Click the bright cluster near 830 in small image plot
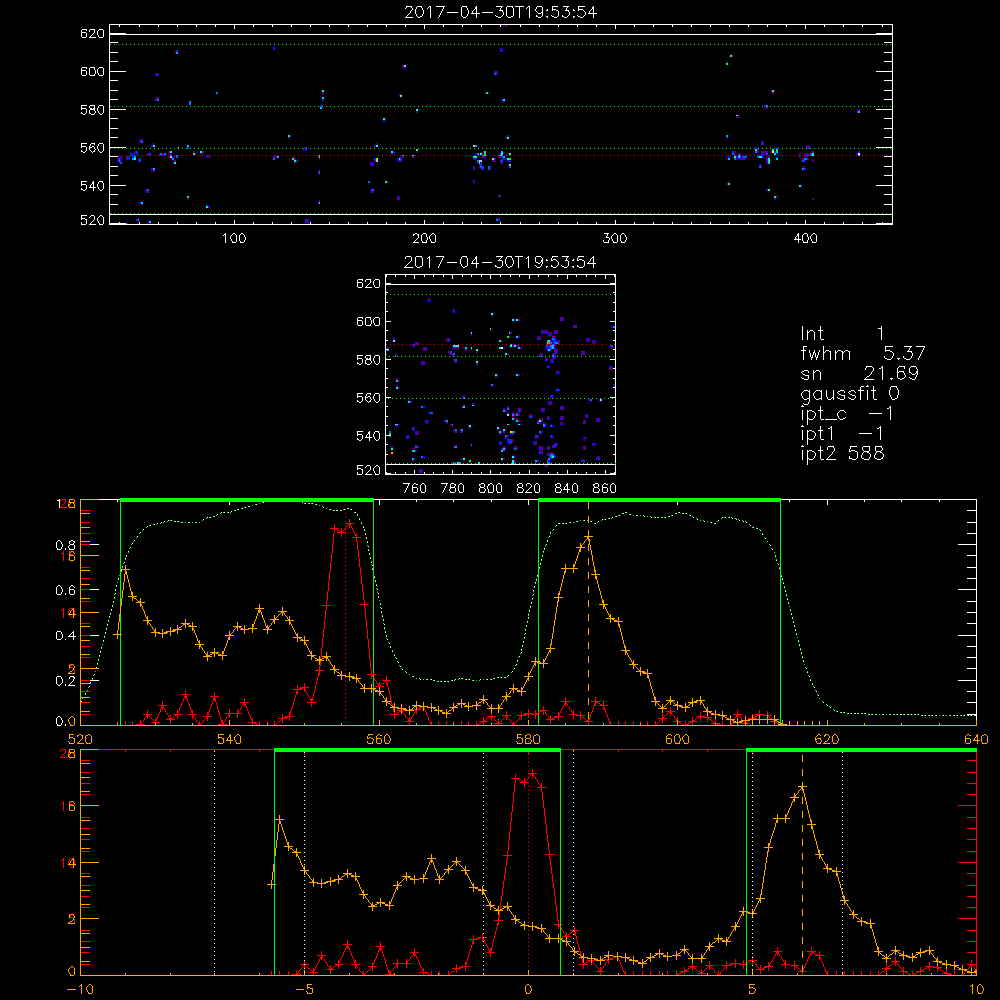1000x1000 pixels. click(552, 345)
